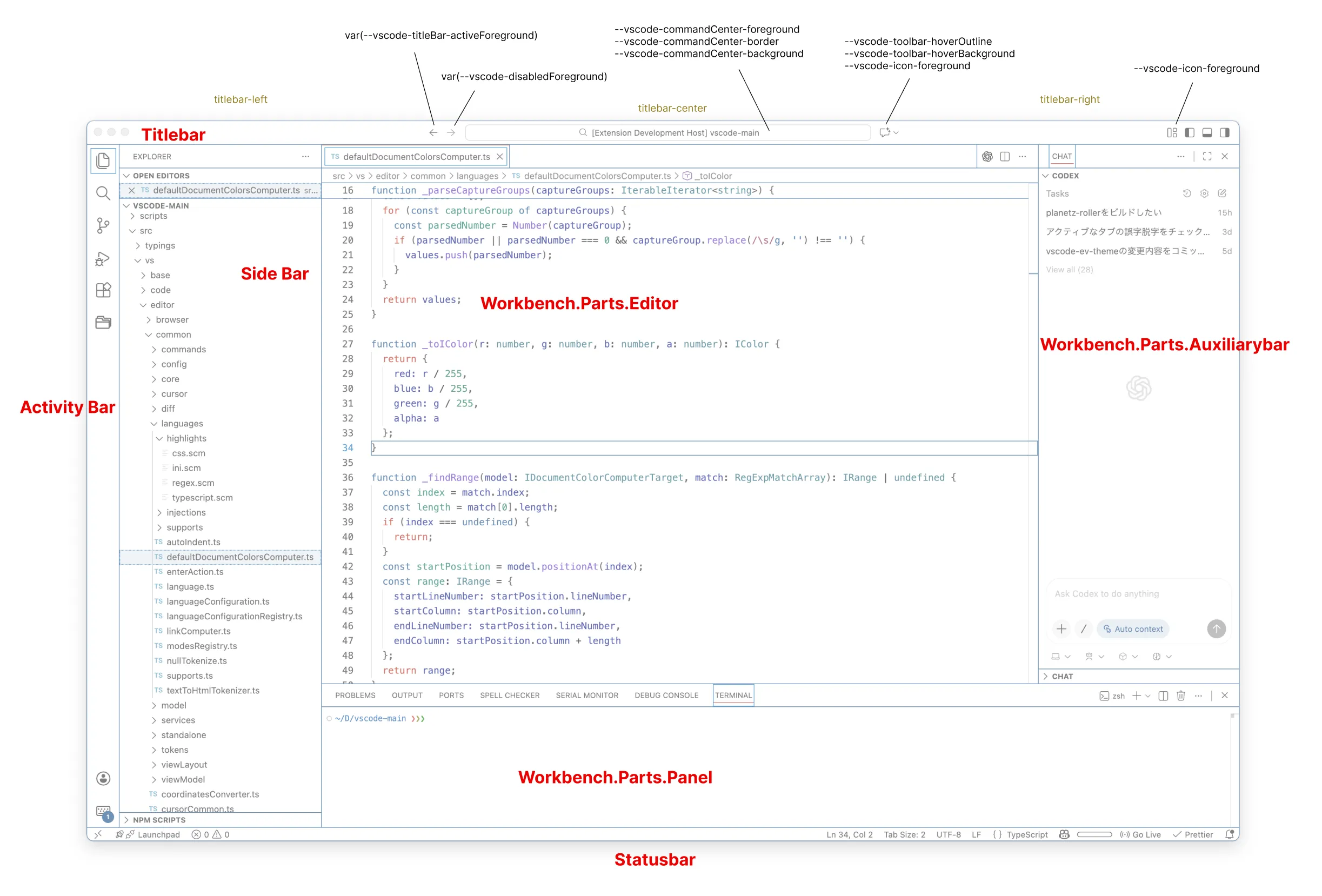Open the Extensions view icon
The width and height of the screenshot is (1322, 896).
(103, 291)
